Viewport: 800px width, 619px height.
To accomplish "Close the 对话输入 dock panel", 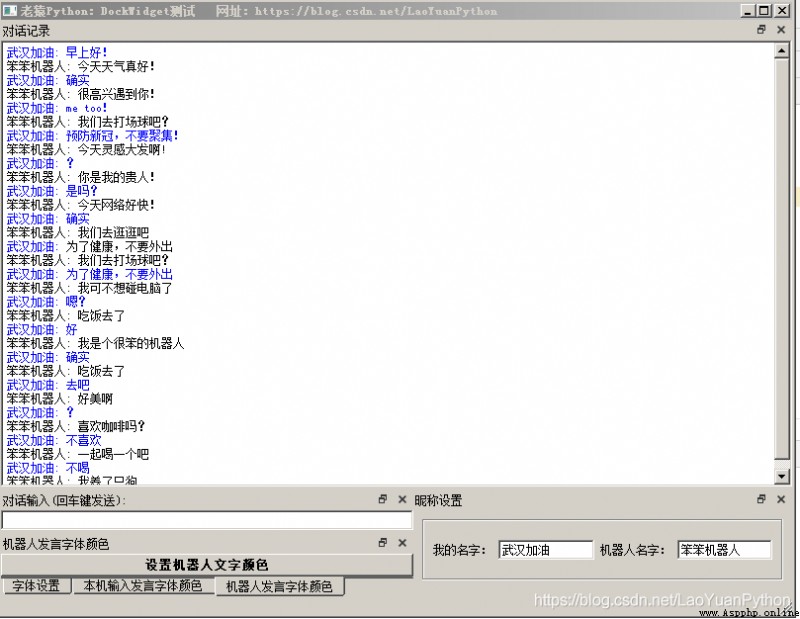I will point(402,499).
